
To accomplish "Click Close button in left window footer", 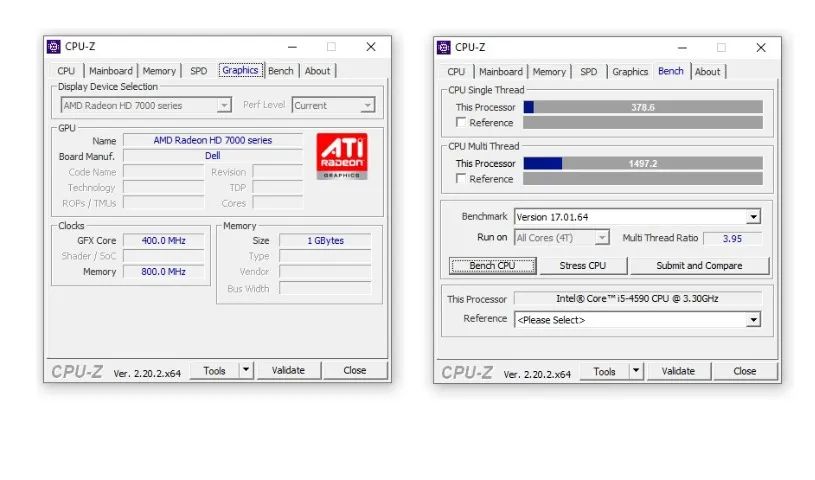I will pos(355,370).
